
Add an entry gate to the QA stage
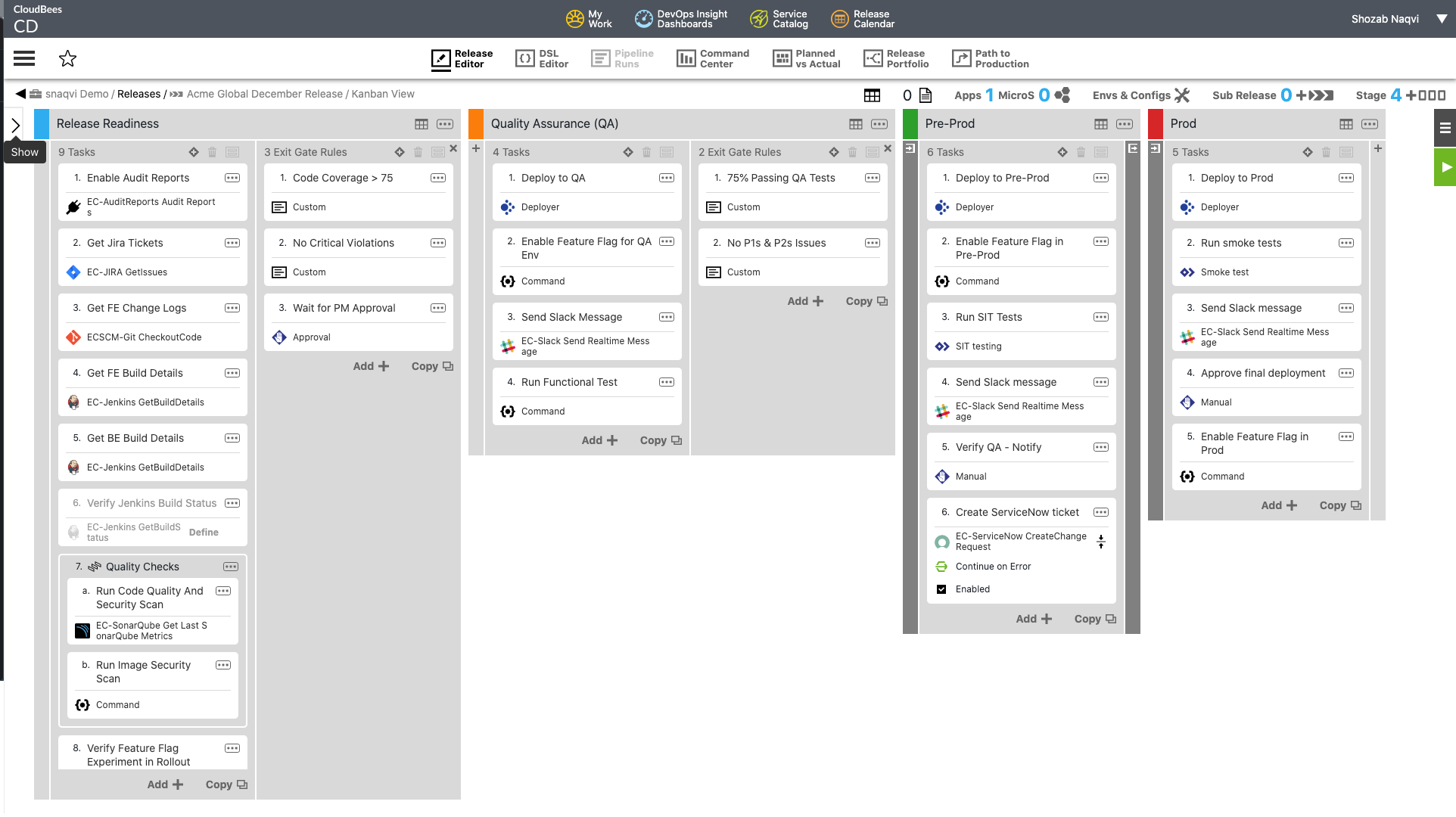click(476, 148)
